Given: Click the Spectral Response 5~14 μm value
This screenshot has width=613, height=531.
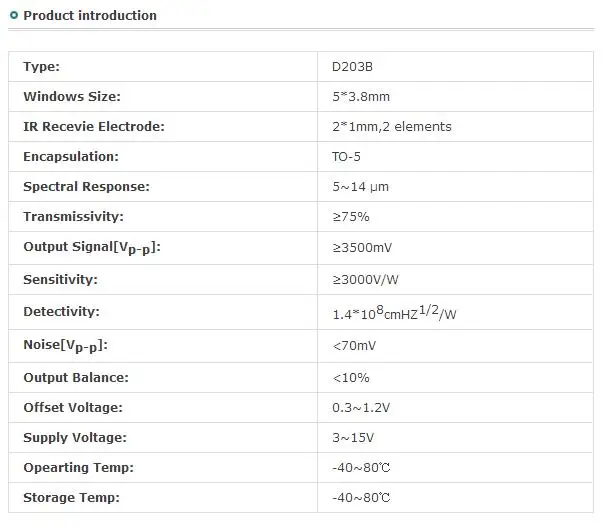Looking at the screenshot, I should (360, 187).
